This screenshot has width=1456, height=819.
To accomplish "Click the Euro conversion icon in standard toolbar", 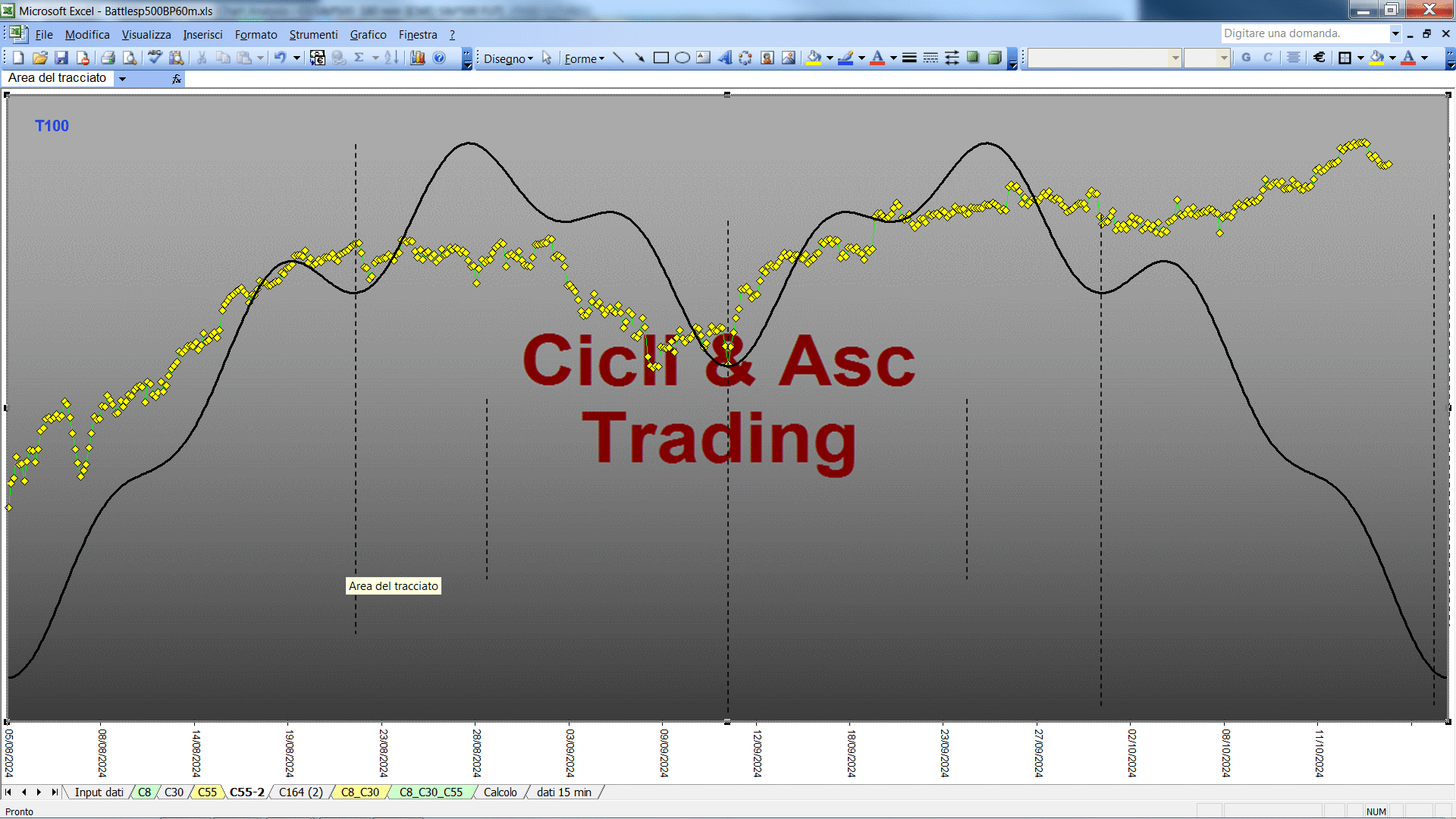I will (x=318, y=58).
